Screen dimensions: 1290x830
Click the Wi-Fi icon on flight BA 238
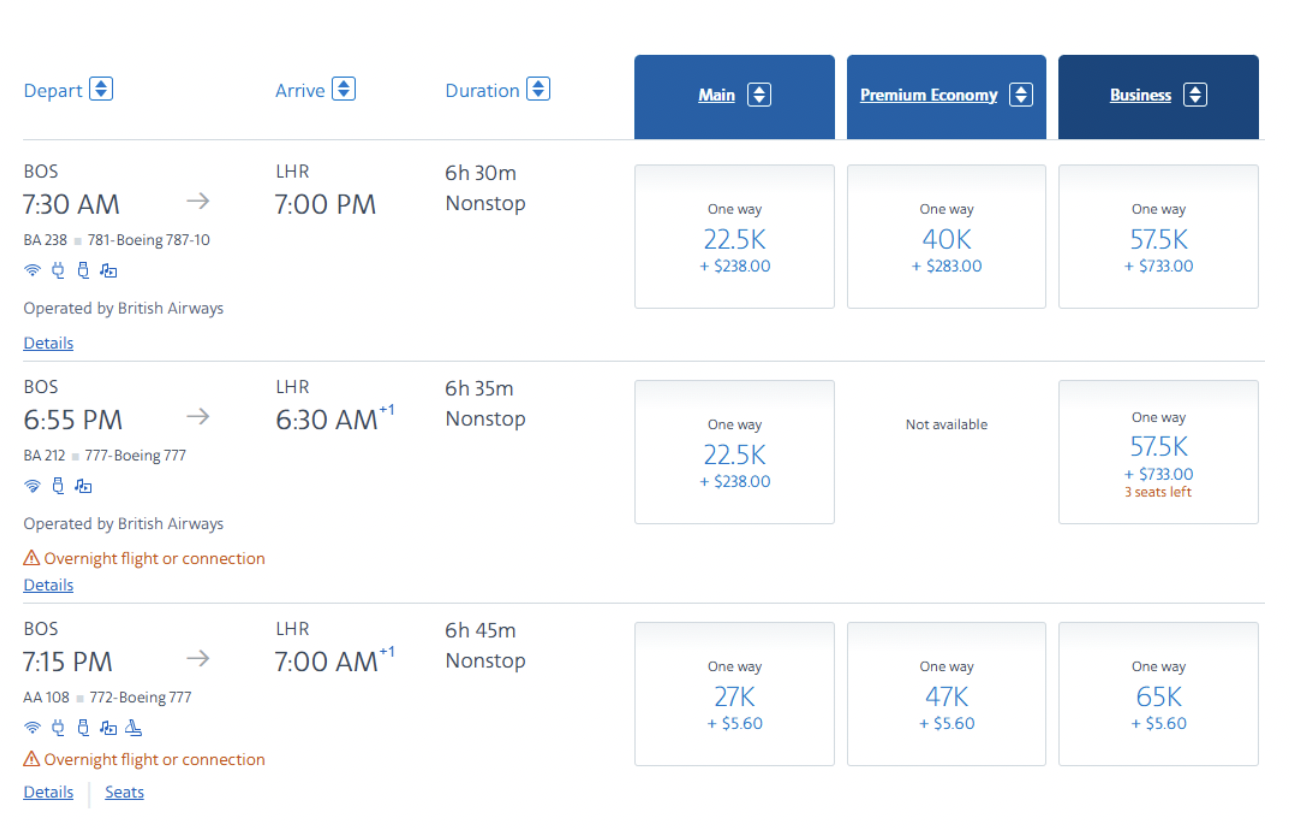coord(32,270)
